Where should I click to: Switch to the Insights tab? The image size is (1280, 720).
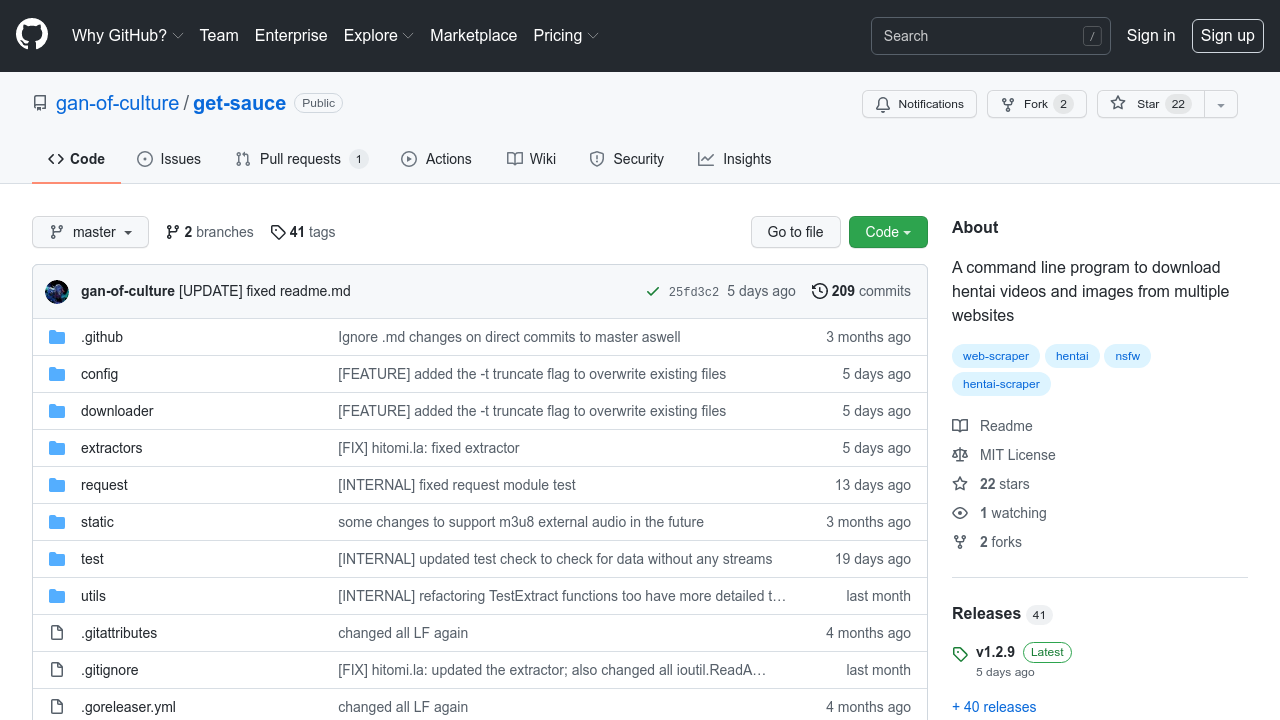pos(734,159)
